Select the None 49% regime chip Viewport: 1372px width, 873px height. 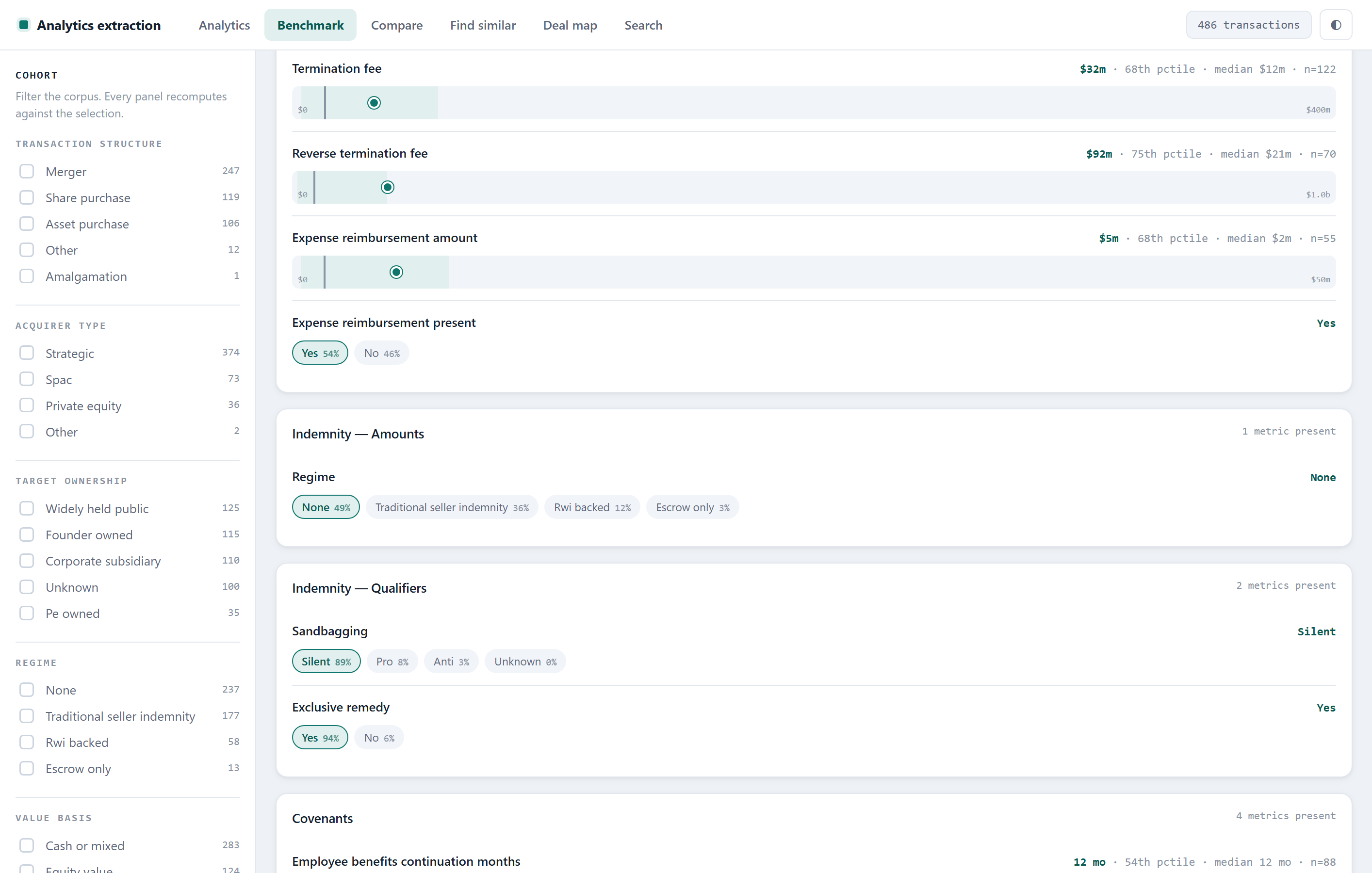point(326,507)
